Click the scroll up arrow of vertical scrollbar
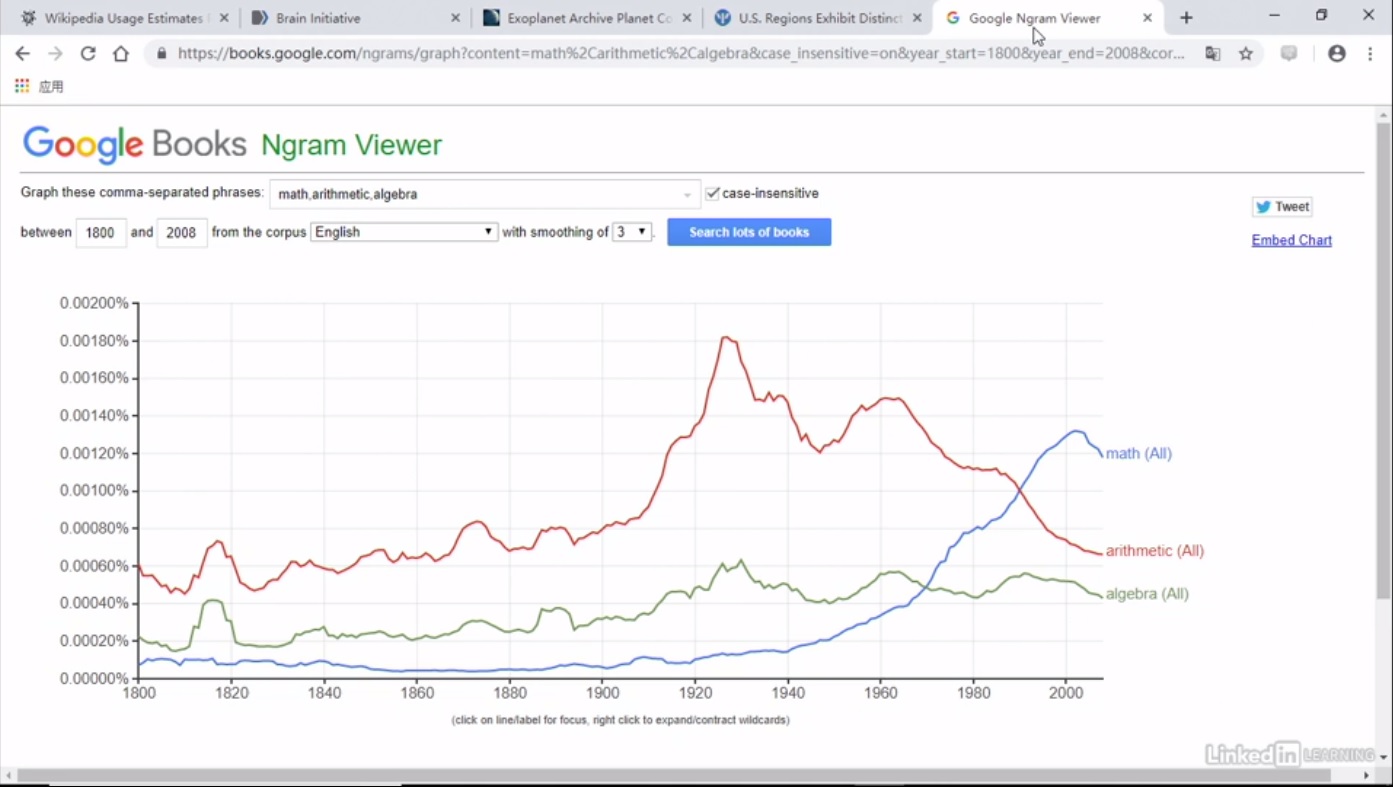 1384,113
